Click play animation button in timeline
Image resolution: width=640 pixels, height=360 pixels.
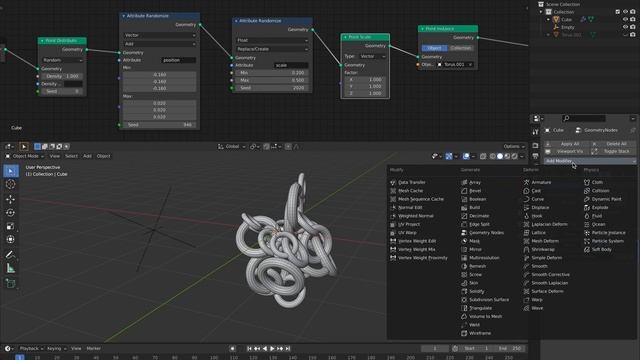[x=272, y=349]
